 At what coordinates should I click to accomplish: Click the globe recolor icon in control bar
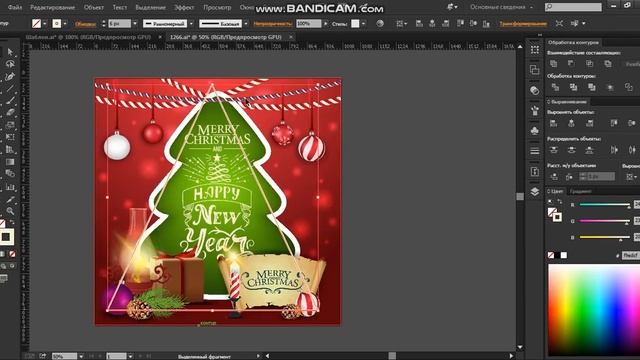tap(380, 24)
